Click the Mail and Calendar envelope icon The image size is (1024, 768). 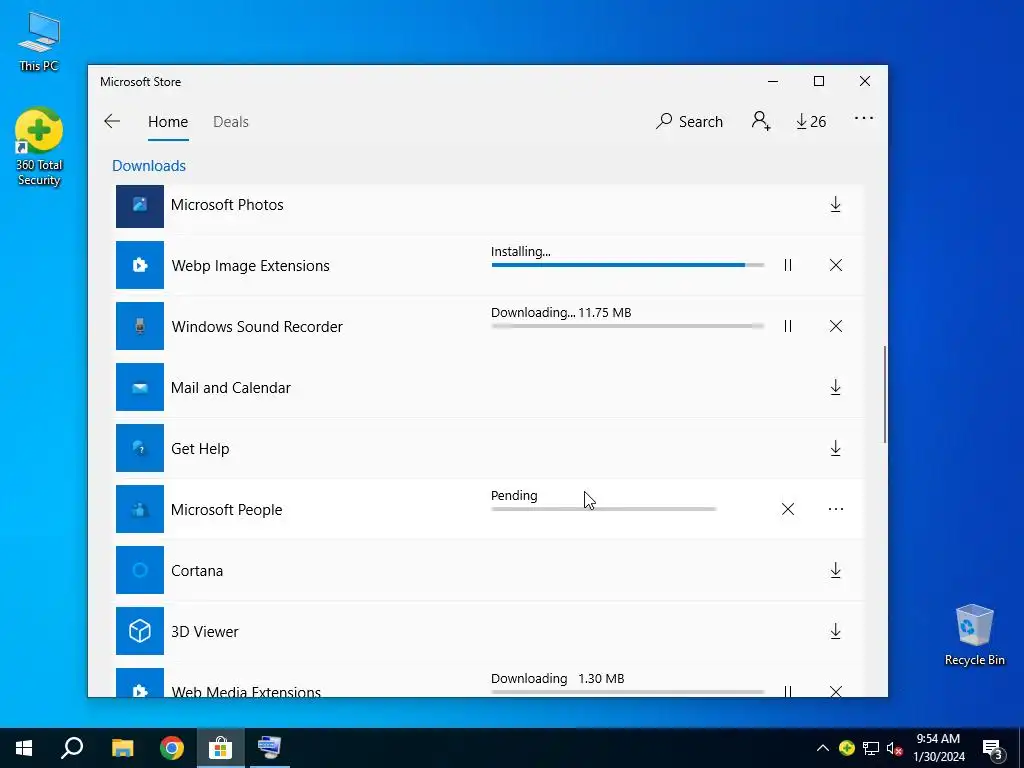coord(140,387)
